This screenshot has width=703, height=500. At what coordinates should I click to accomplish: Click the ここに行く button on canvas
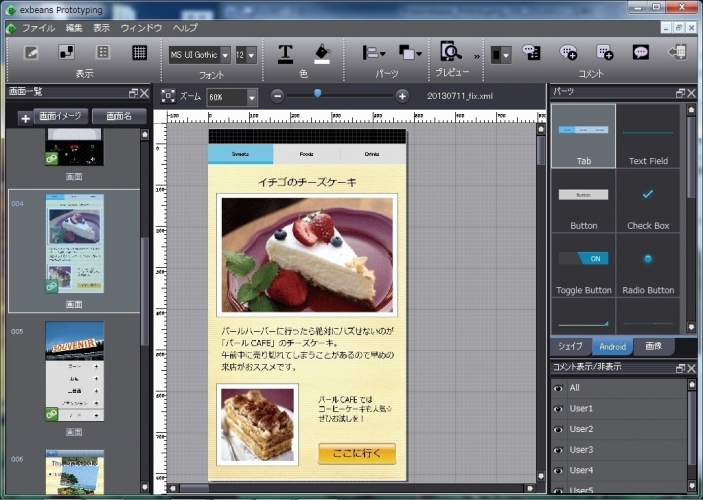coord(357,453)
